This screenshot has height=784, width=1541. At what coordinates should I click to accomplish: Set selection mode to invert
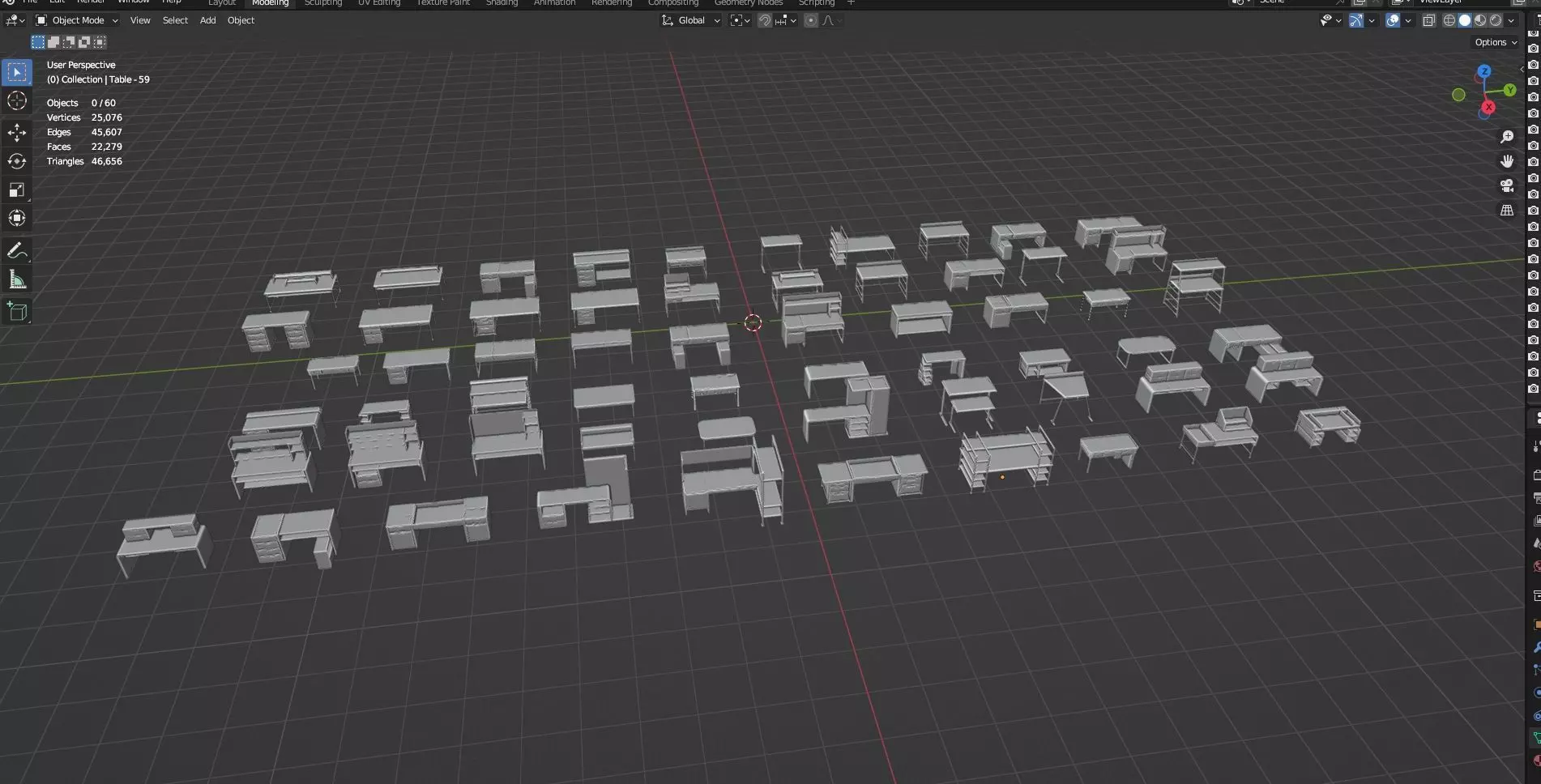tap(84, 42)
